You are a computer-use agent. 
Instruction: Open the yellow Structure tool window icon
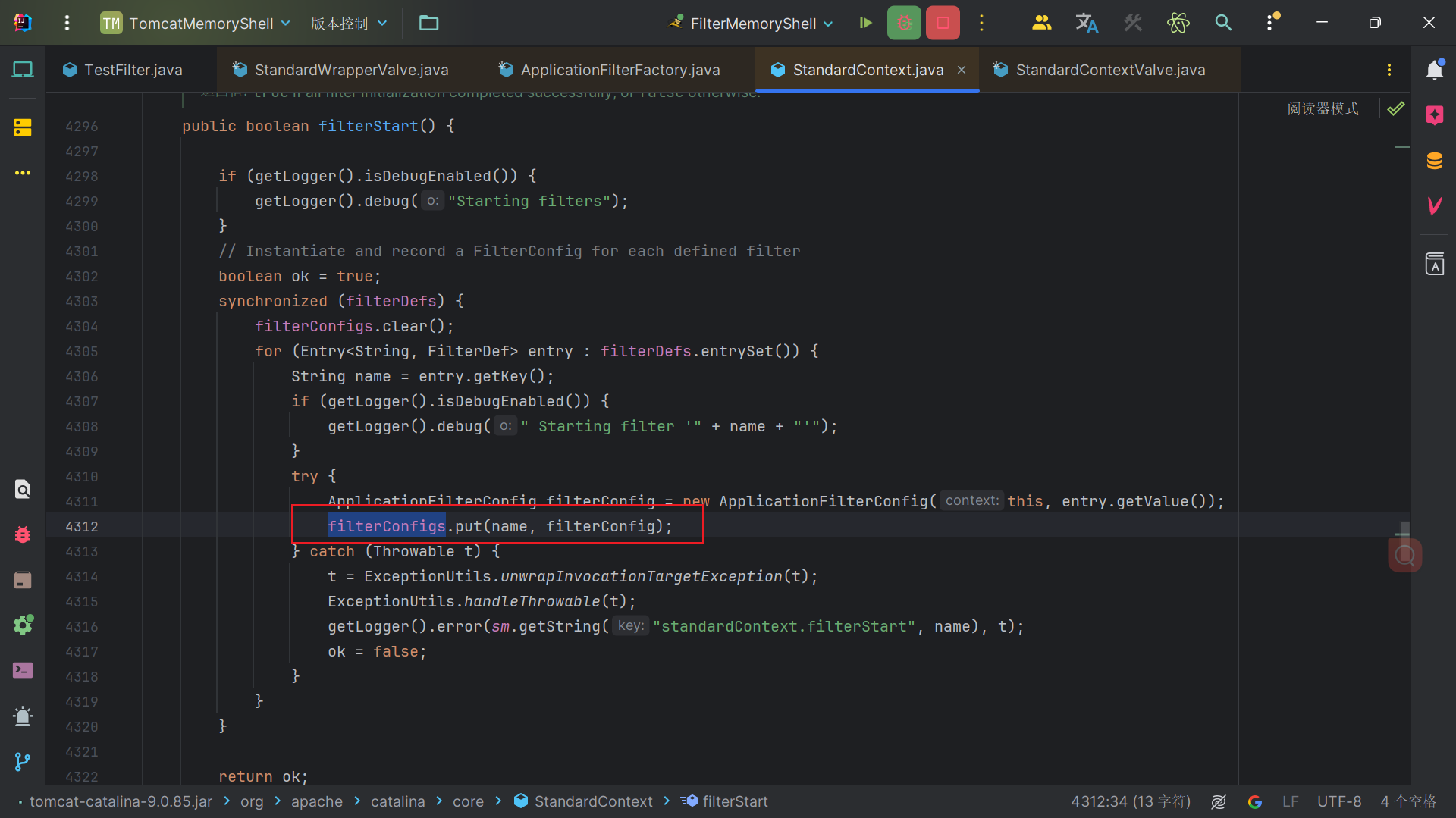[x=23, y=127]
